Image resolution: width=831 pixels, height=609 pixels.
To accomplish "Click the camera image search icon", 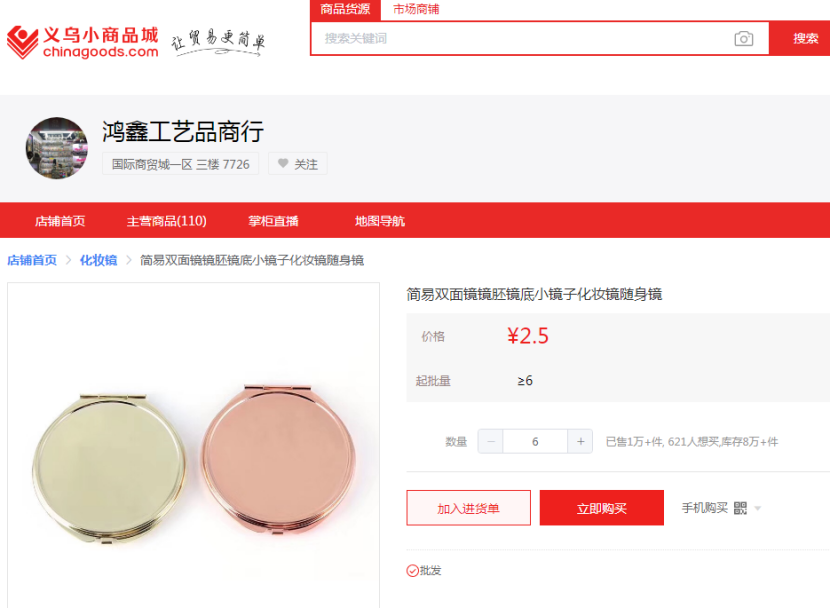I will click(x=744, y=39).
